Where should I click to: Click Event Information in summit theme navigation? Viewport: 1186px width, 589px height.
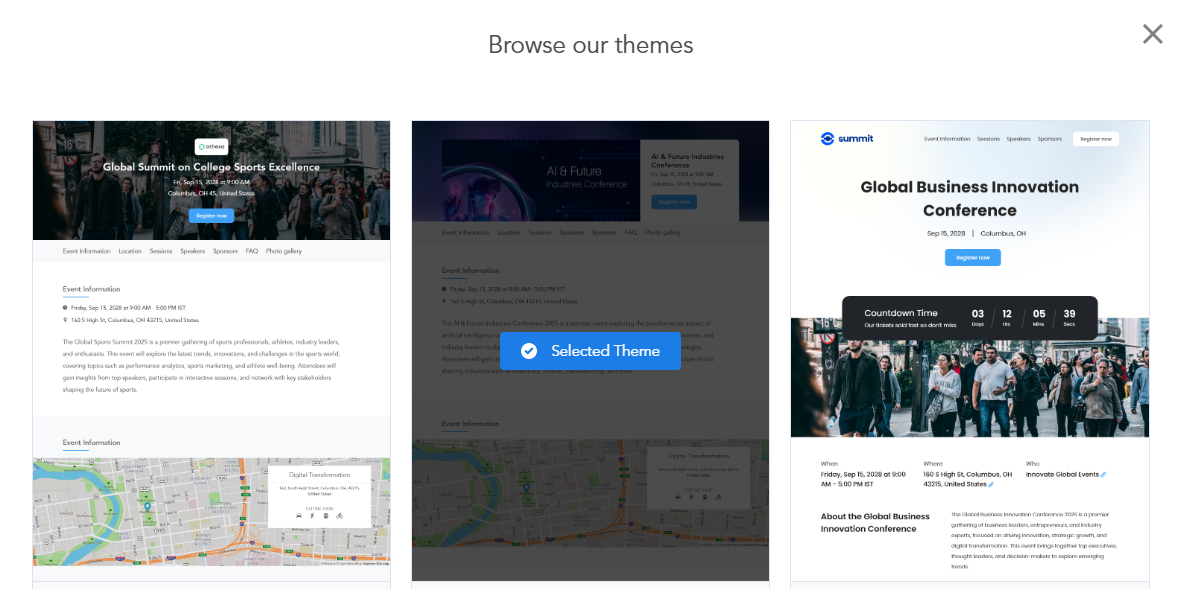[946, 139]
